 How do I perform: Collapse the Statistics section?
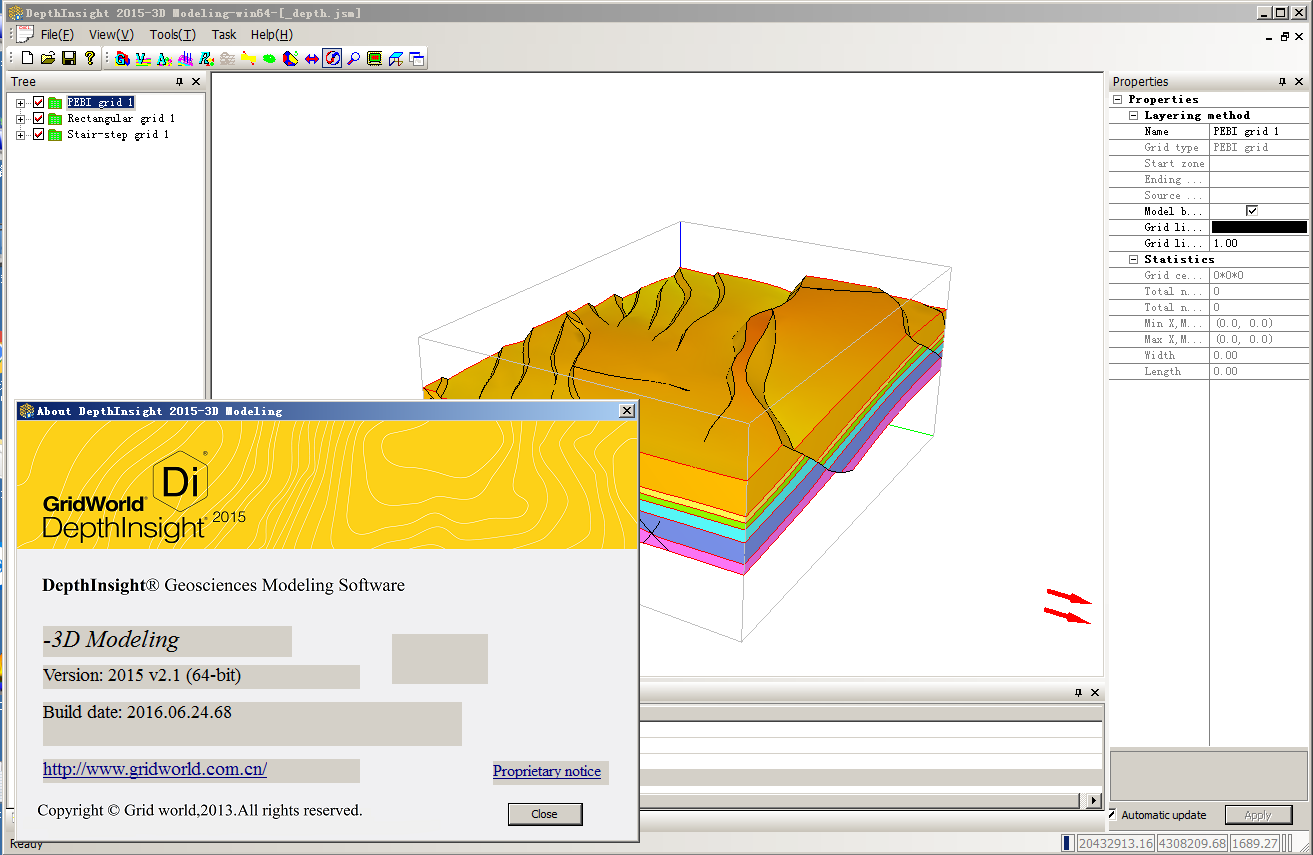coord(1134,259)
